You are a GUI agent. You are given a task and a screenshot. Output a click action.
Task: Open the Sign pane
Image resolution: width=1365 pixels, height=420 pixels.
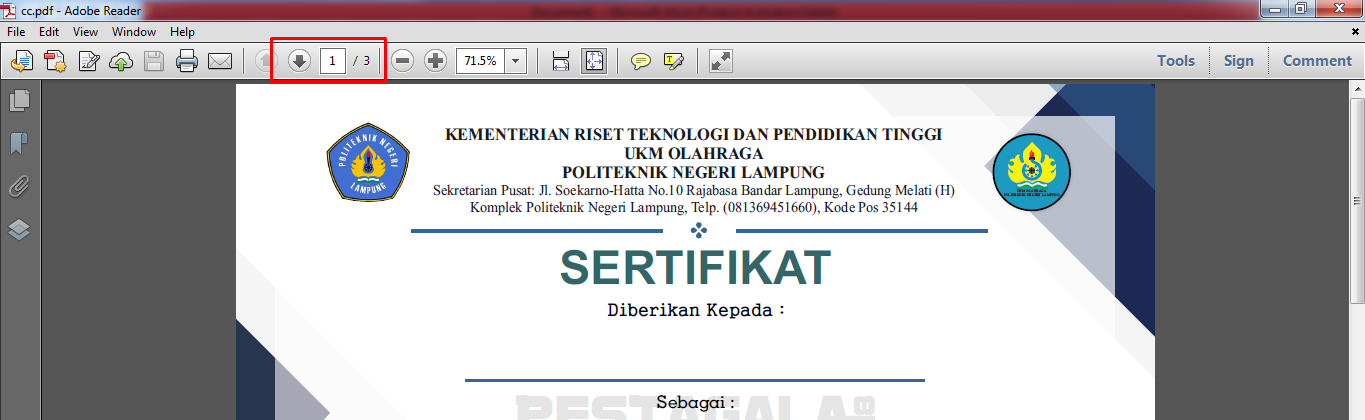[x=1238, y=61]
